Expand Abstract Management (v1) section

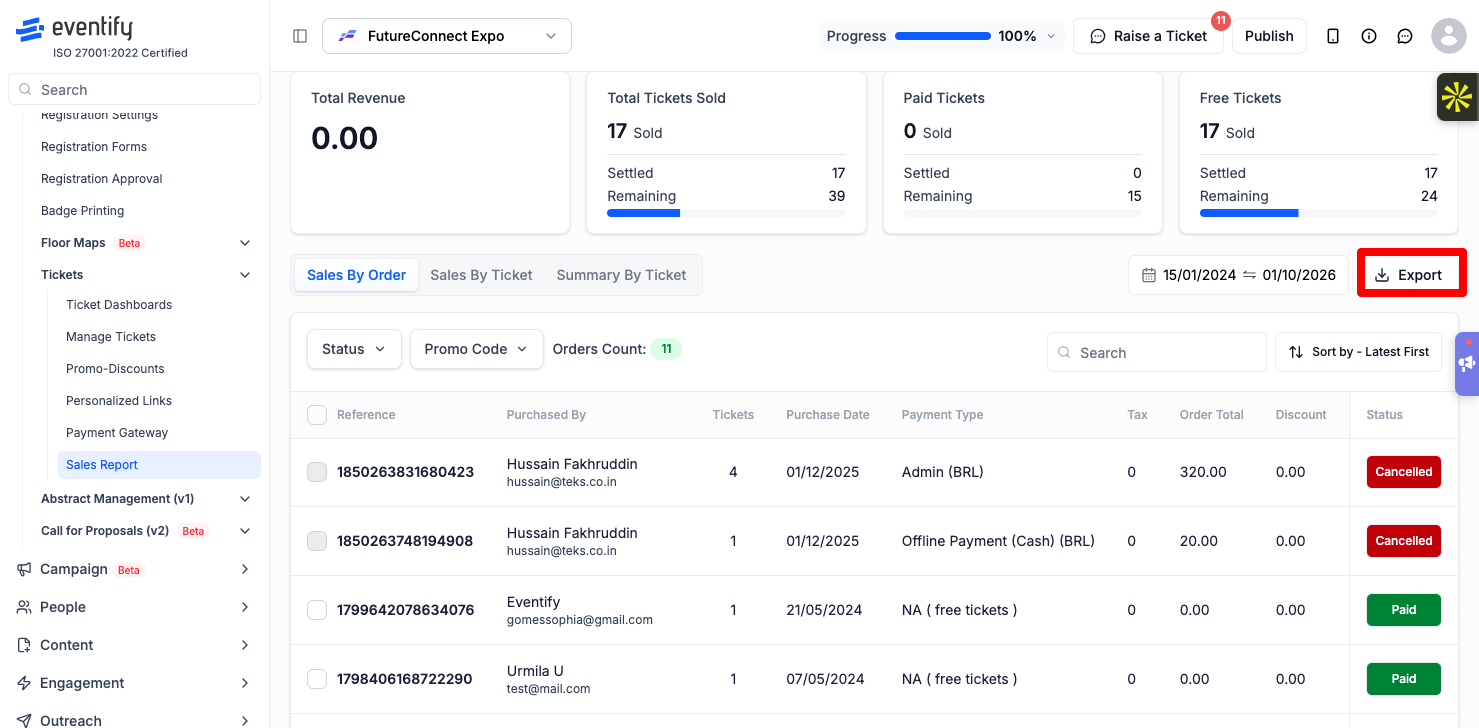coord(245,499)
